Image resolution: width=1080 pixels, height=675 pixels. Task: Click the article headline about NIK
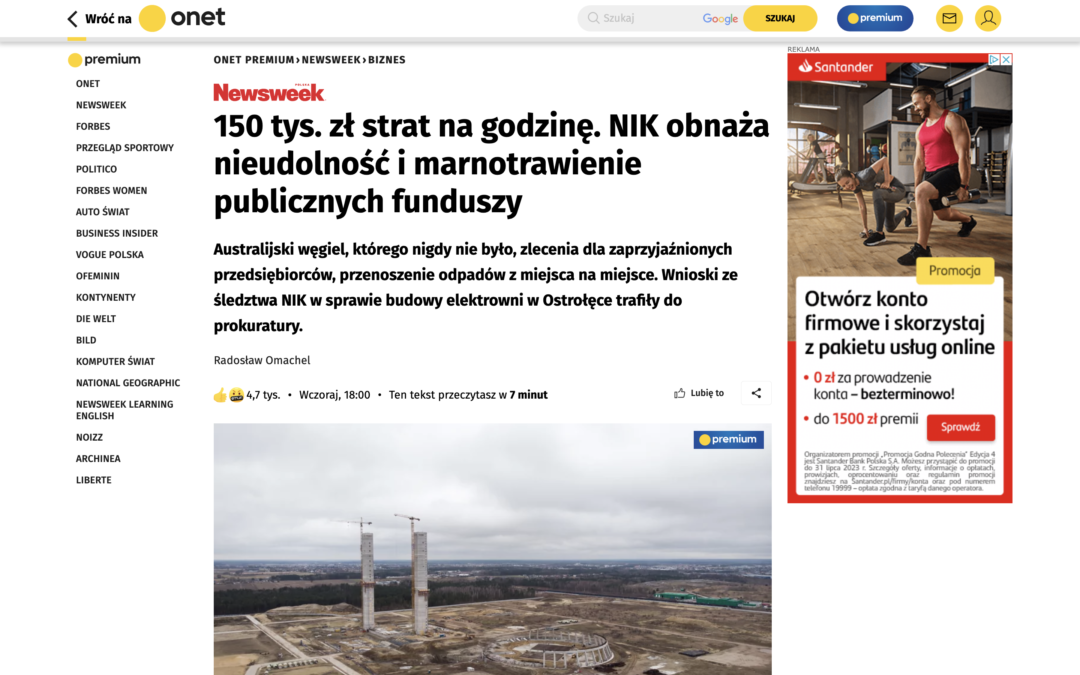click(491, 164)
